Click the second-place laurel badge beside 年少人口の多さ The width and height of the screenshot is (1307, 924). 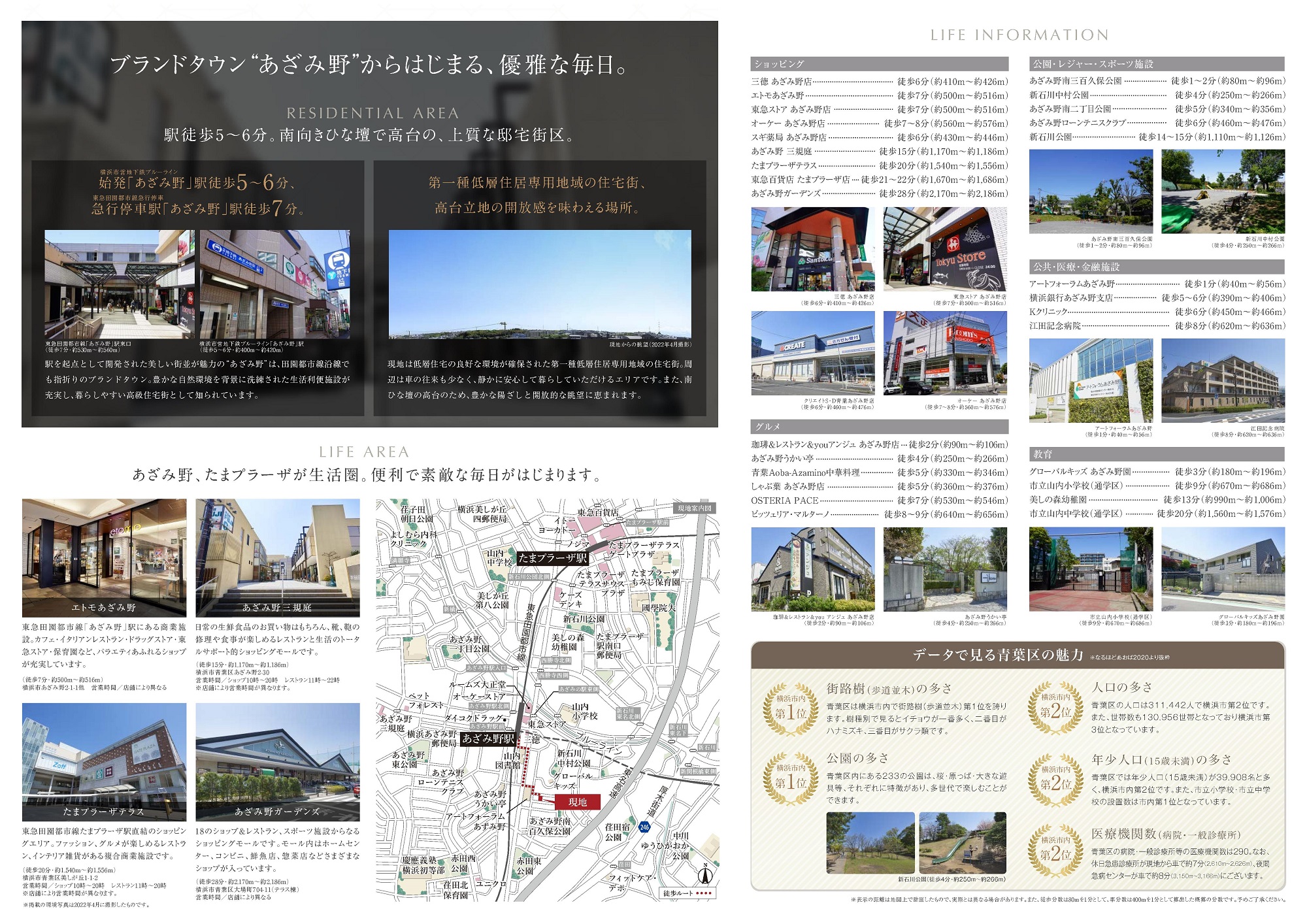[1055, 781]
